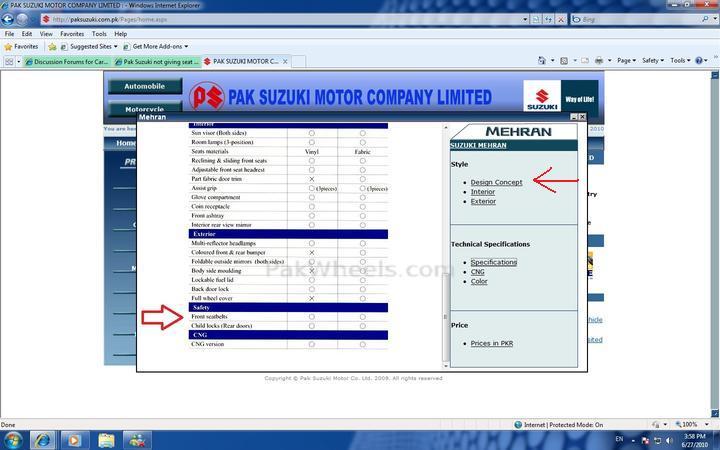Open Favorites center via the star icon
The height and width of the screenshot is (450, 720).
[x=8, y=46]
